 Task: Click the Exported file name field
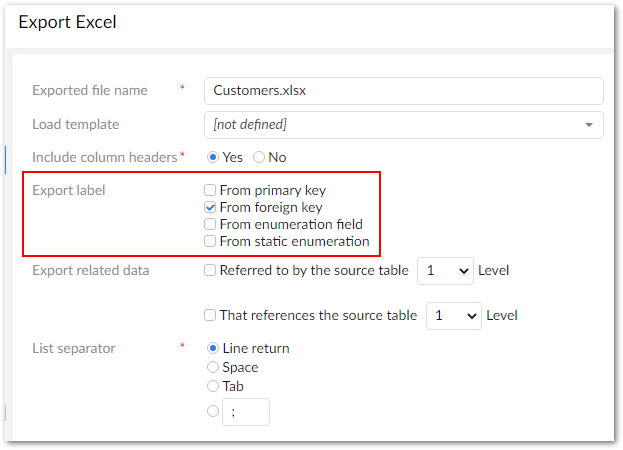(403, 90)
